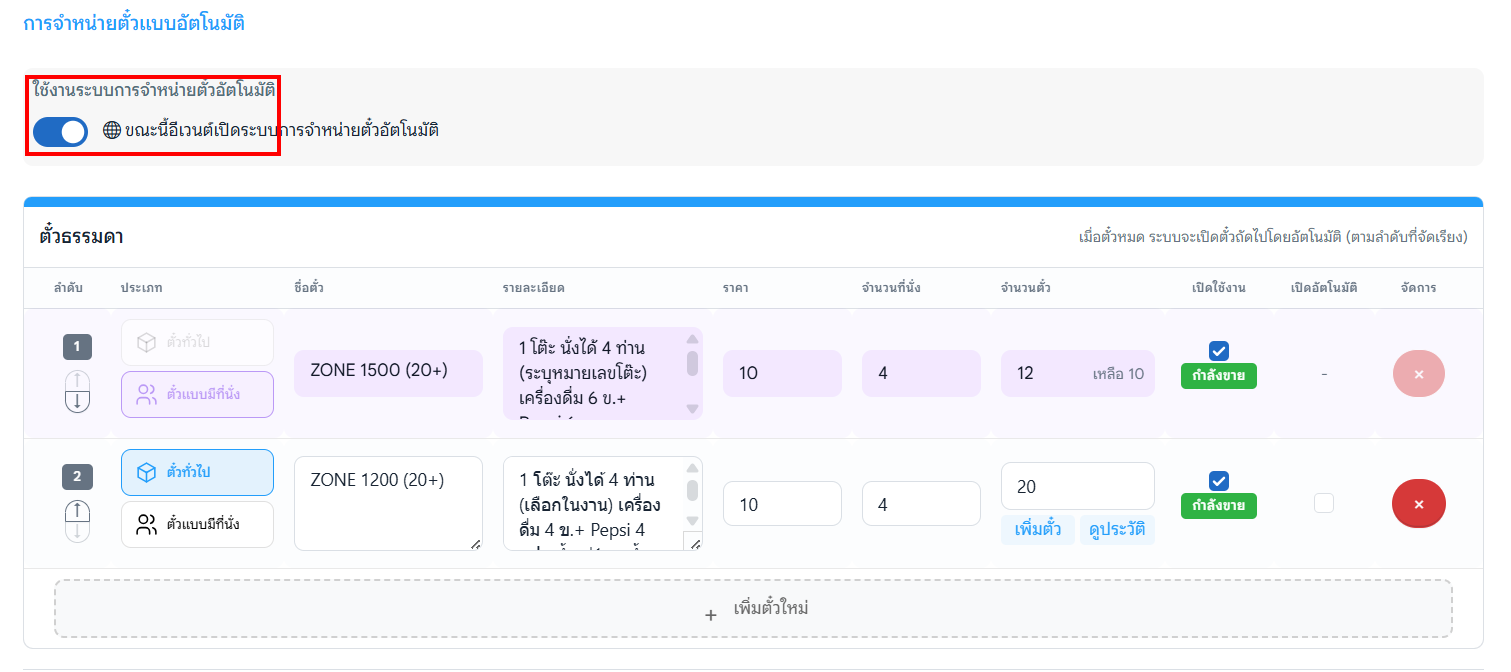Click seat count field in row 2
Screen dimensions: 1511x672
pos(921,505)
